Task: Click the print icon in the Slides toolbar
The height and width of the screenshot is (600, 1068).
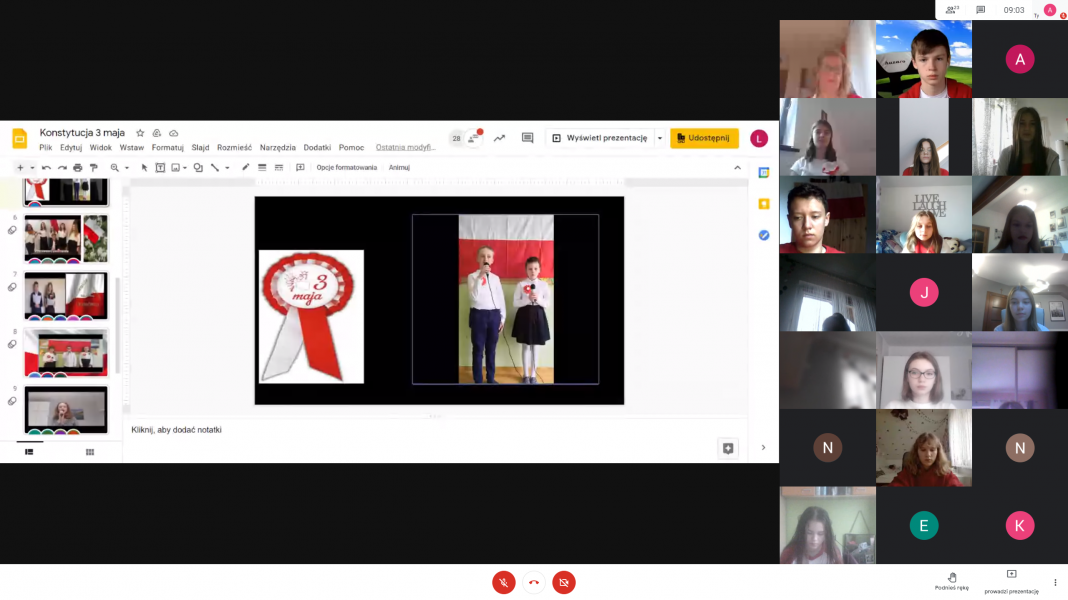Action: point(77,168)
